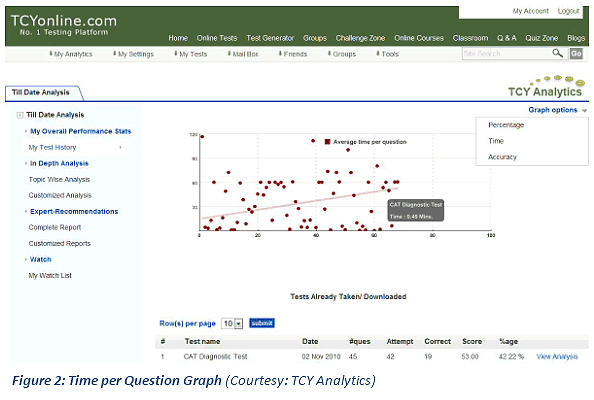Open Expert-Recommendations section
The image size is (594, 400).
click(x=74, y=211)
